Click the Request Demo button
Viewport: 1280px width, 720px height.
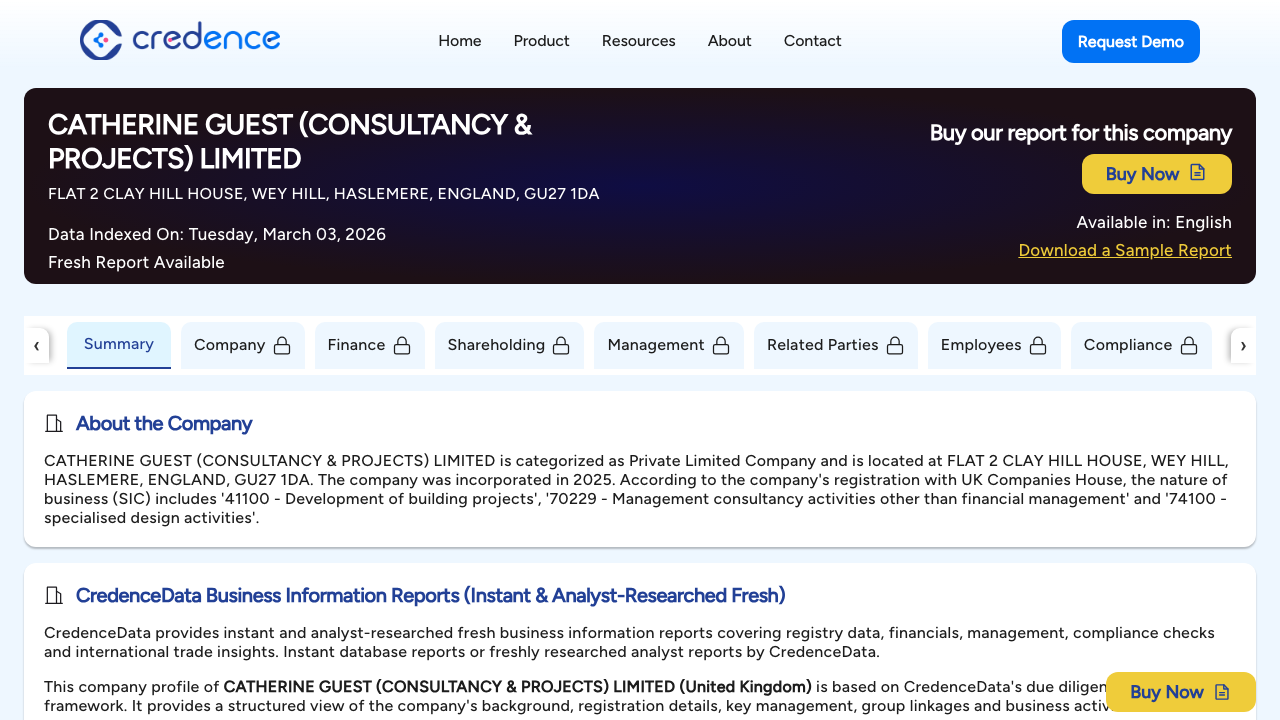click(1130, 41)
